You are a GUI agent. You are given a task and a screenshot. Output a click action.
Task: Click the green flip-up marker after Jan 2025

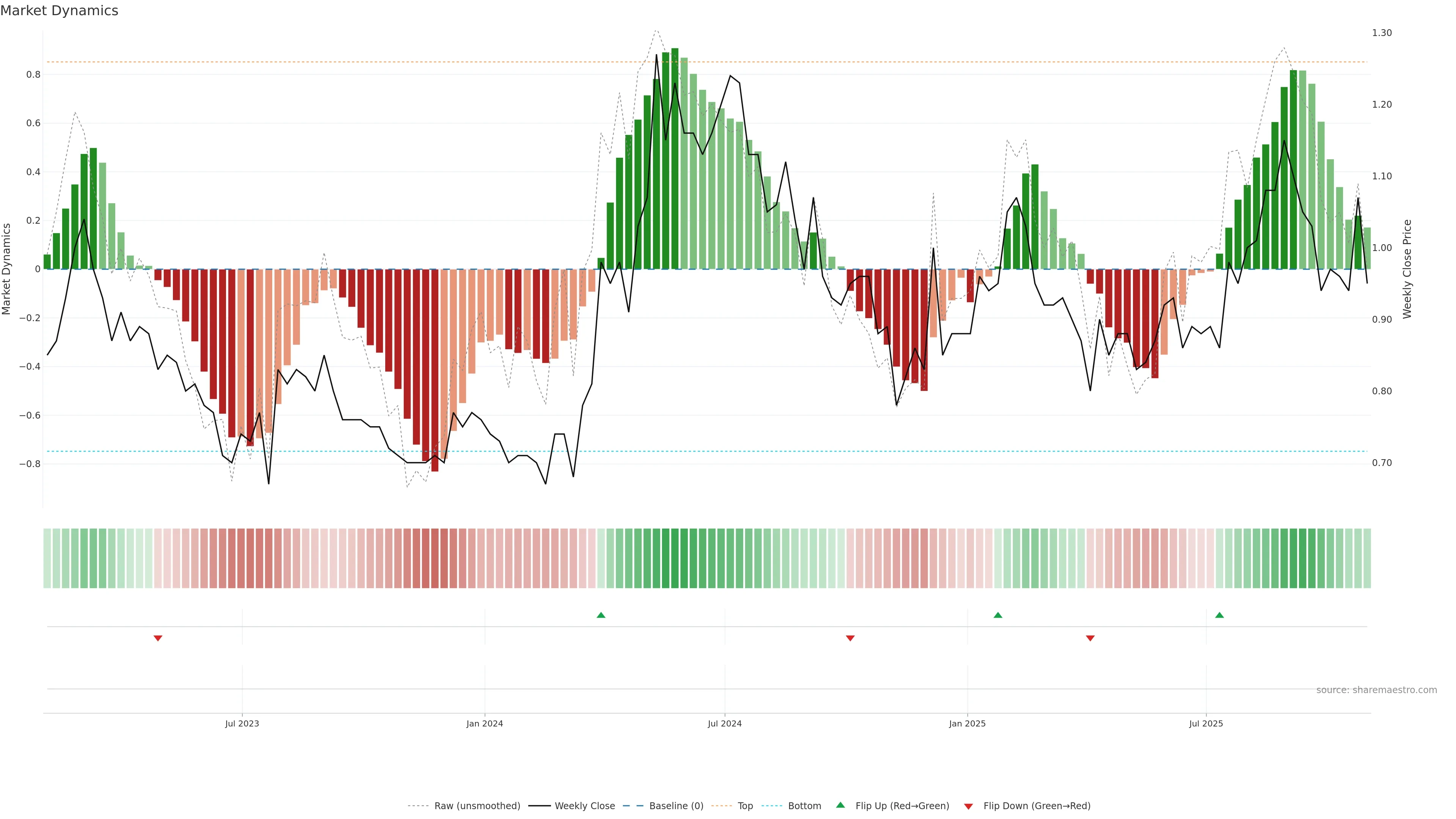pos(998,615)
